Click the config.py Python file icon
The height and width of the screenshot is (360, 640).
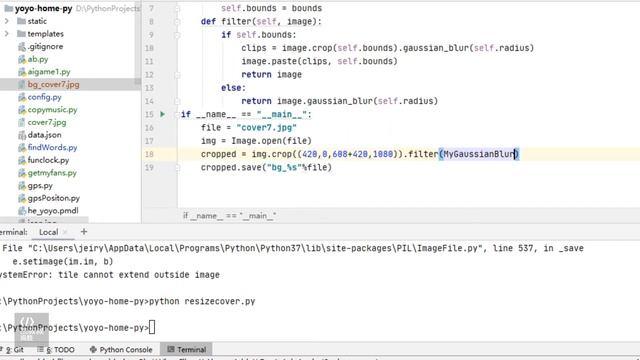pyautogui.click(x=22, y=97)
